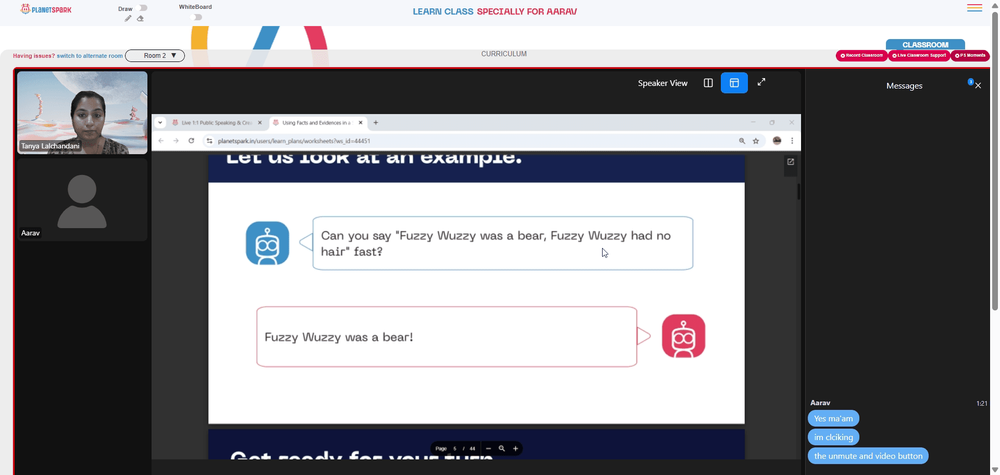
Task: Select 'Using Facts and Evidences' tab
Action: pos(316,122)
